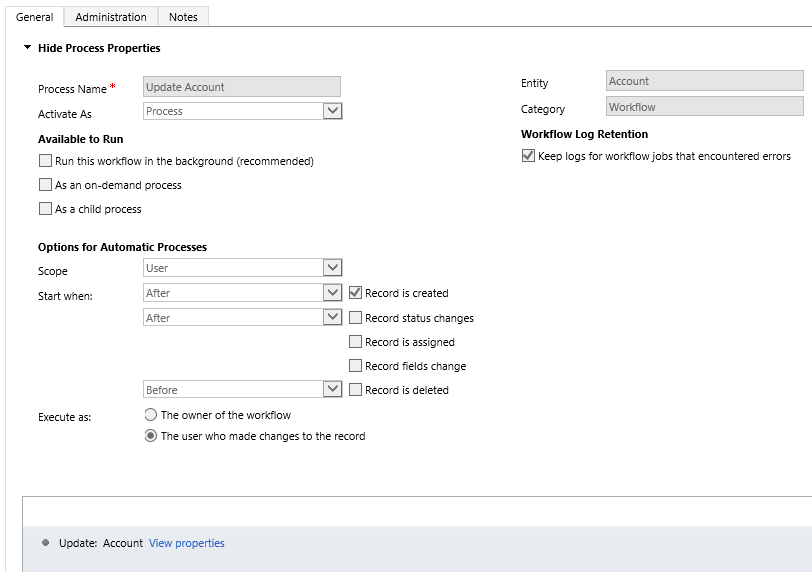Open the Notes tab
The image size is (812, 572).
183,17
